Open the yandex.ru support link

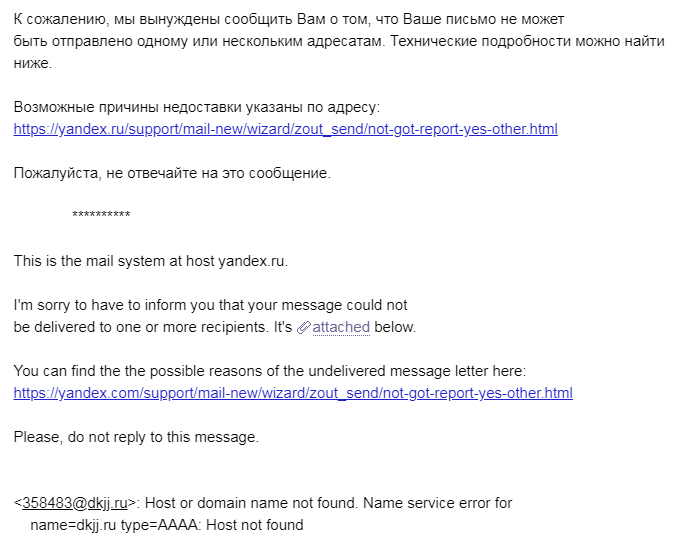285,129
